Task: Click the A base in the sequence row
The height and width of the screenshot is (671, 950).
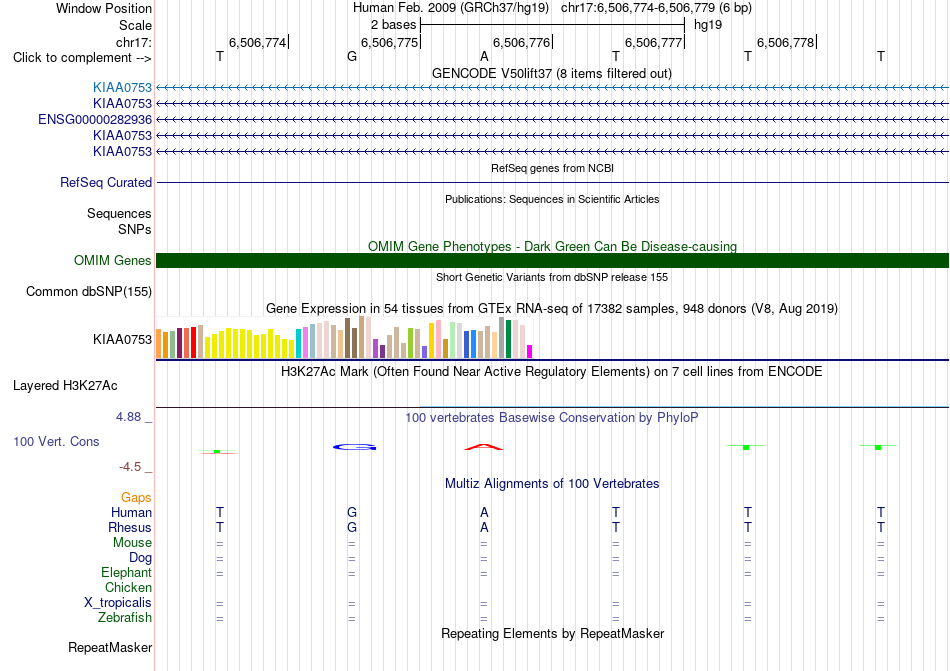Action: (x=484, y=57)
